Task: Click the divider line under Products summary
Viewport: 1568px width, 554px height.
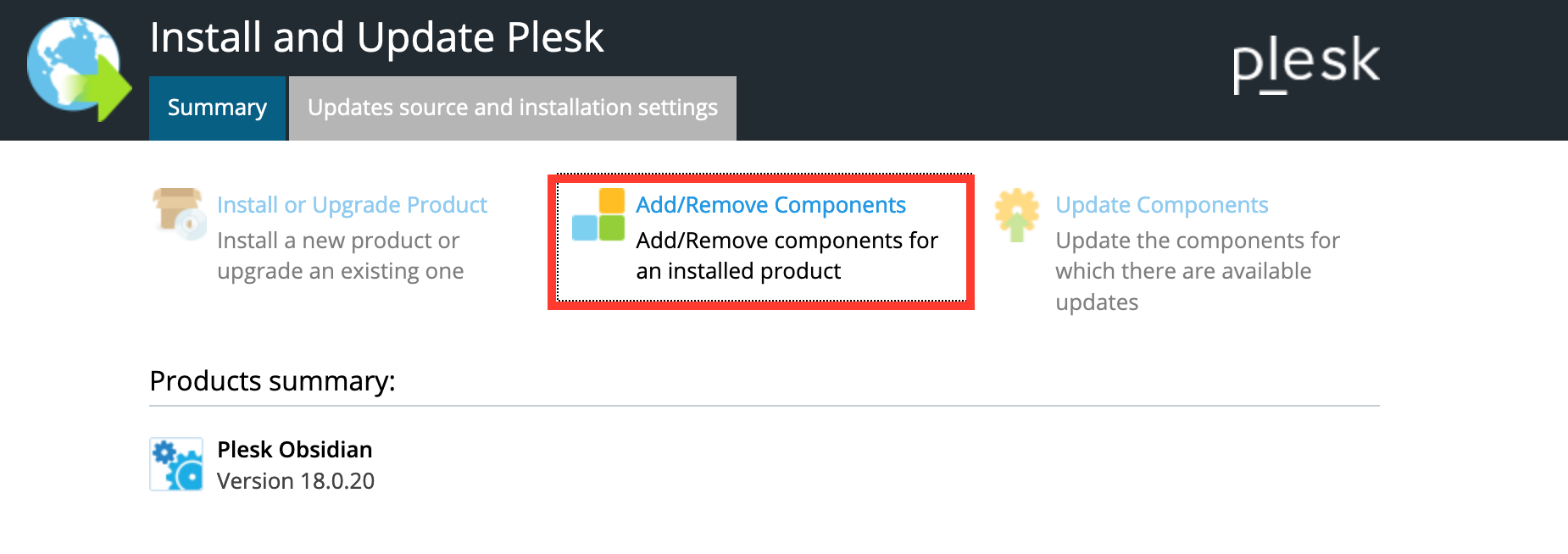Action: 765,406
